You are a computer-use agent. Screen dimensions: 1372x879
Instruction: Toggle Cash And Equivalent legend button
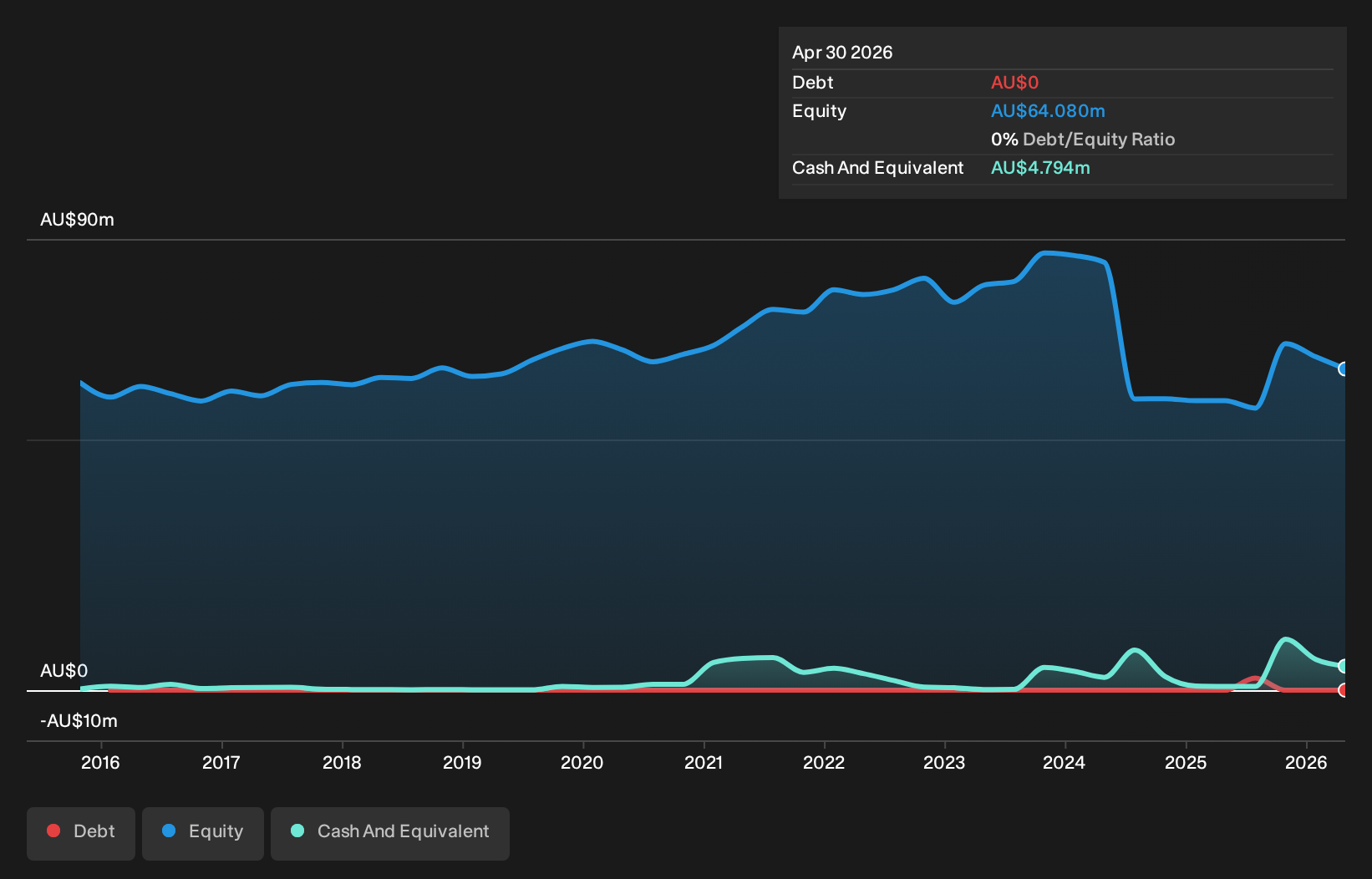tap(390, 833)
